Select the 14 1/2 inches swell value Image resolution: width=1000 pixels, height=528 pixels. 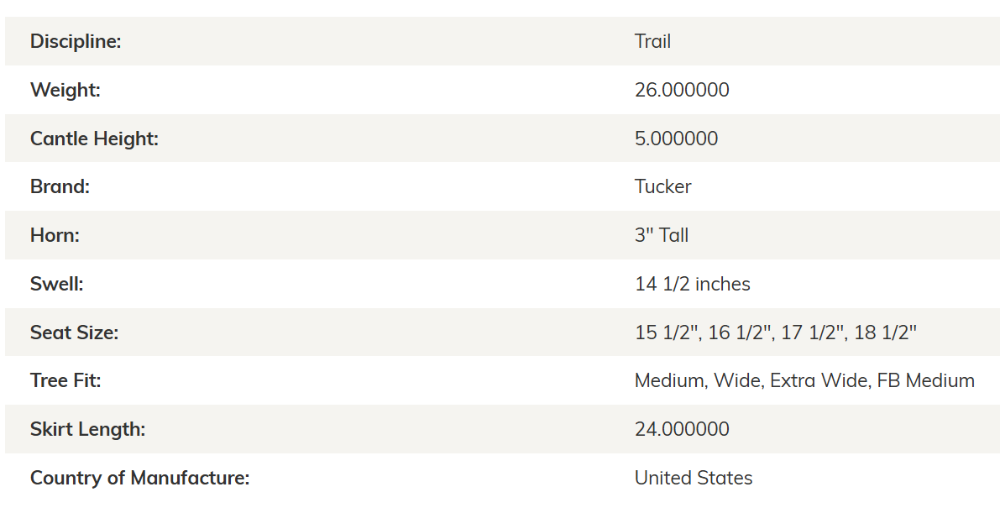click(693, 284)
